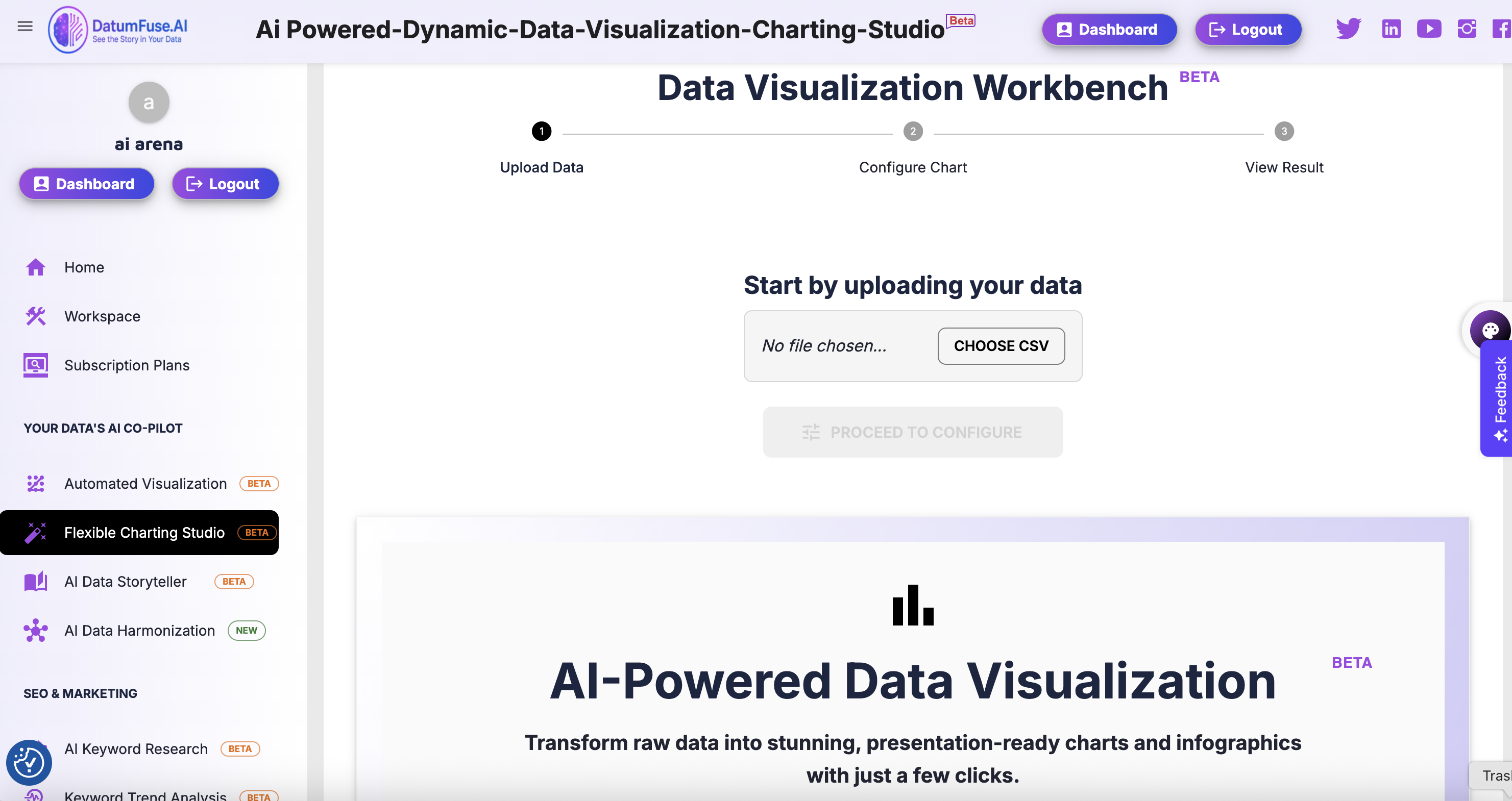Click the red Beta tag in header
Screen dimensions: 1512x801
961,20
